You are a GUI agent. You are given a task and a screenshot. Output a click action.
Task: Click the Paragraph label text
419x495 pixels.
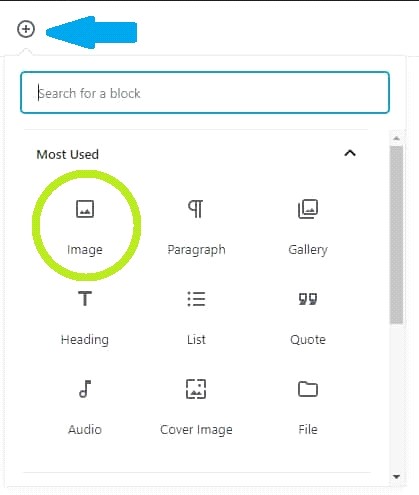(196, 250)
